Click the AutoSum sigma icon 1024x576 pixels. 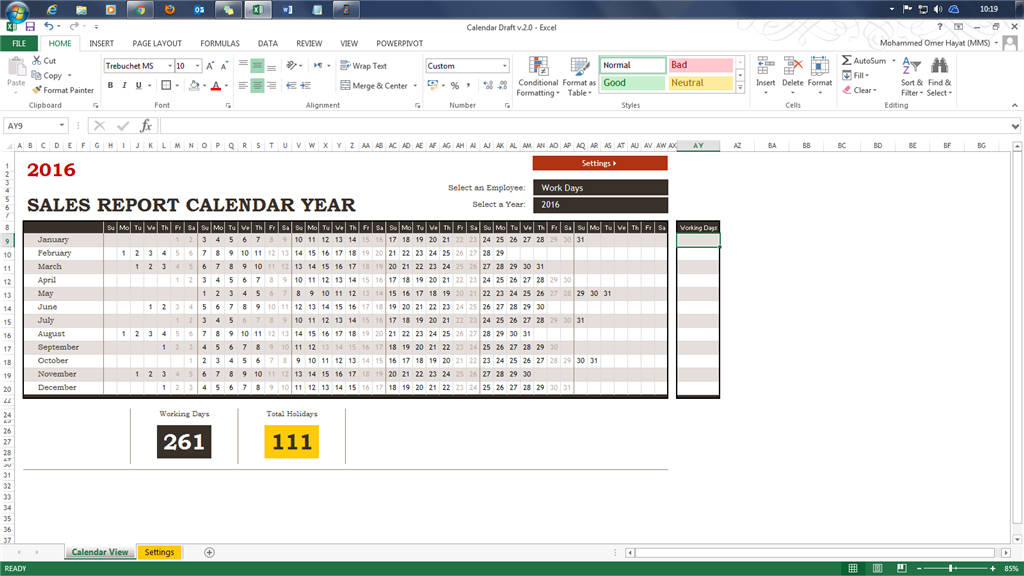point(846,60)
